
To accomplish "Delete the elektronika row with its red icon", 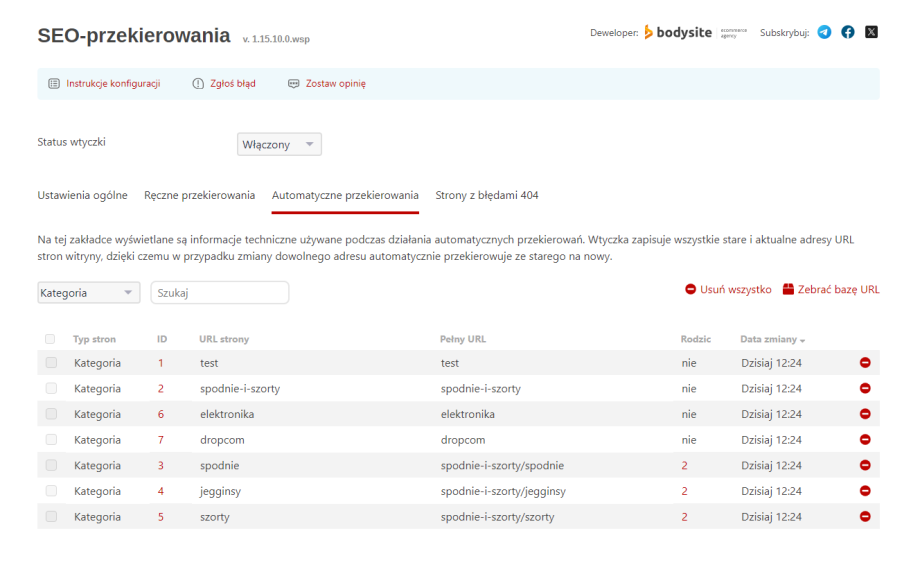I will tap(865, 414).
